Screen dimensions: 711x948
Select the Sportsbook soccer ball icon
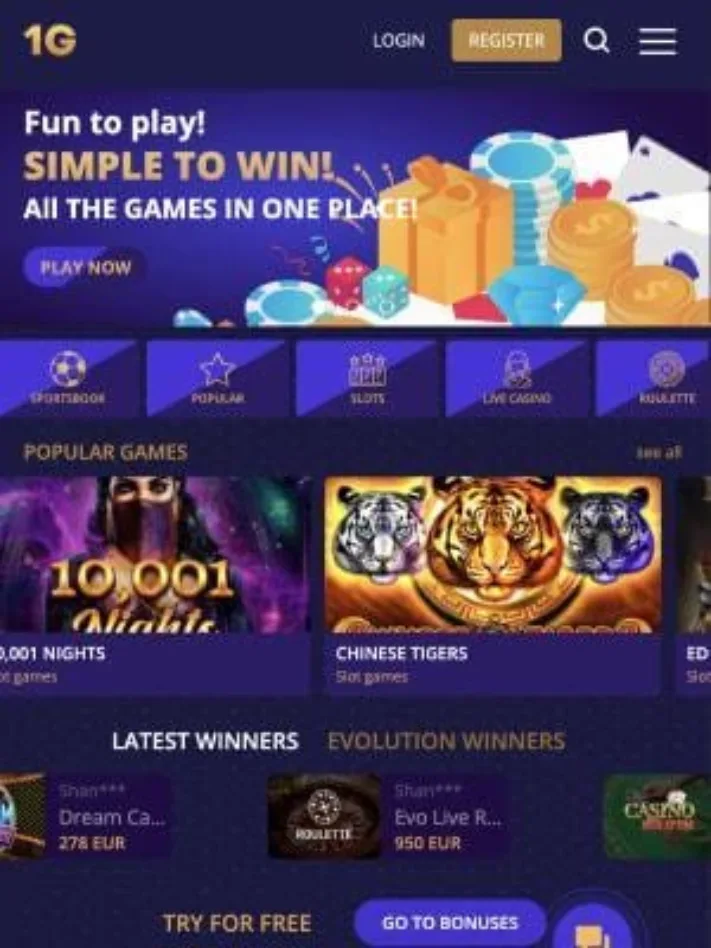click(x=68, y=369)
